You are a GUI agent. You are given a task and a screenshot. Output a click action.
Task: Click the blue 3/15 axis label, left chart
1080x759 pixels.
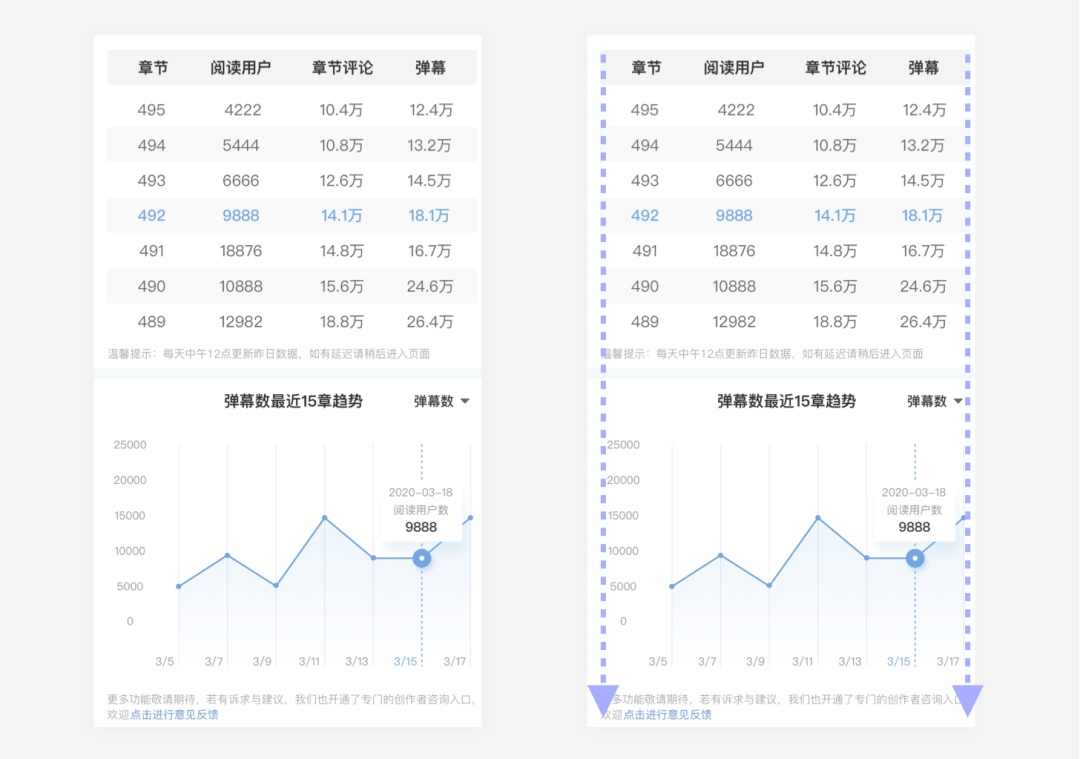click(405, 661)
